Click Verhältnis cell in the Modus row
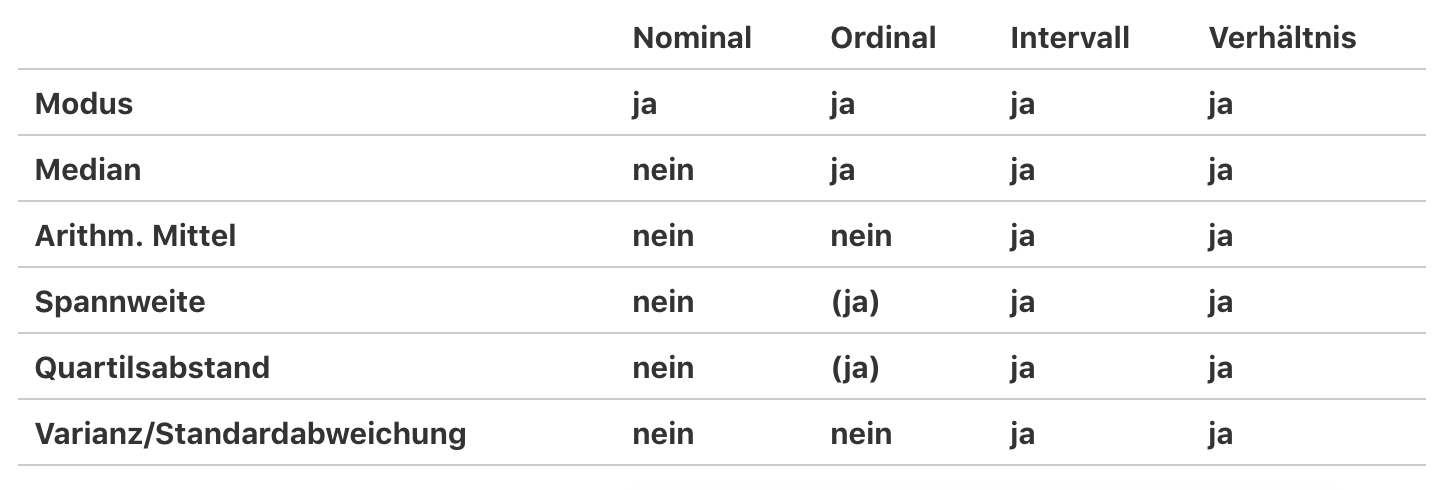 click(1220, 103)
